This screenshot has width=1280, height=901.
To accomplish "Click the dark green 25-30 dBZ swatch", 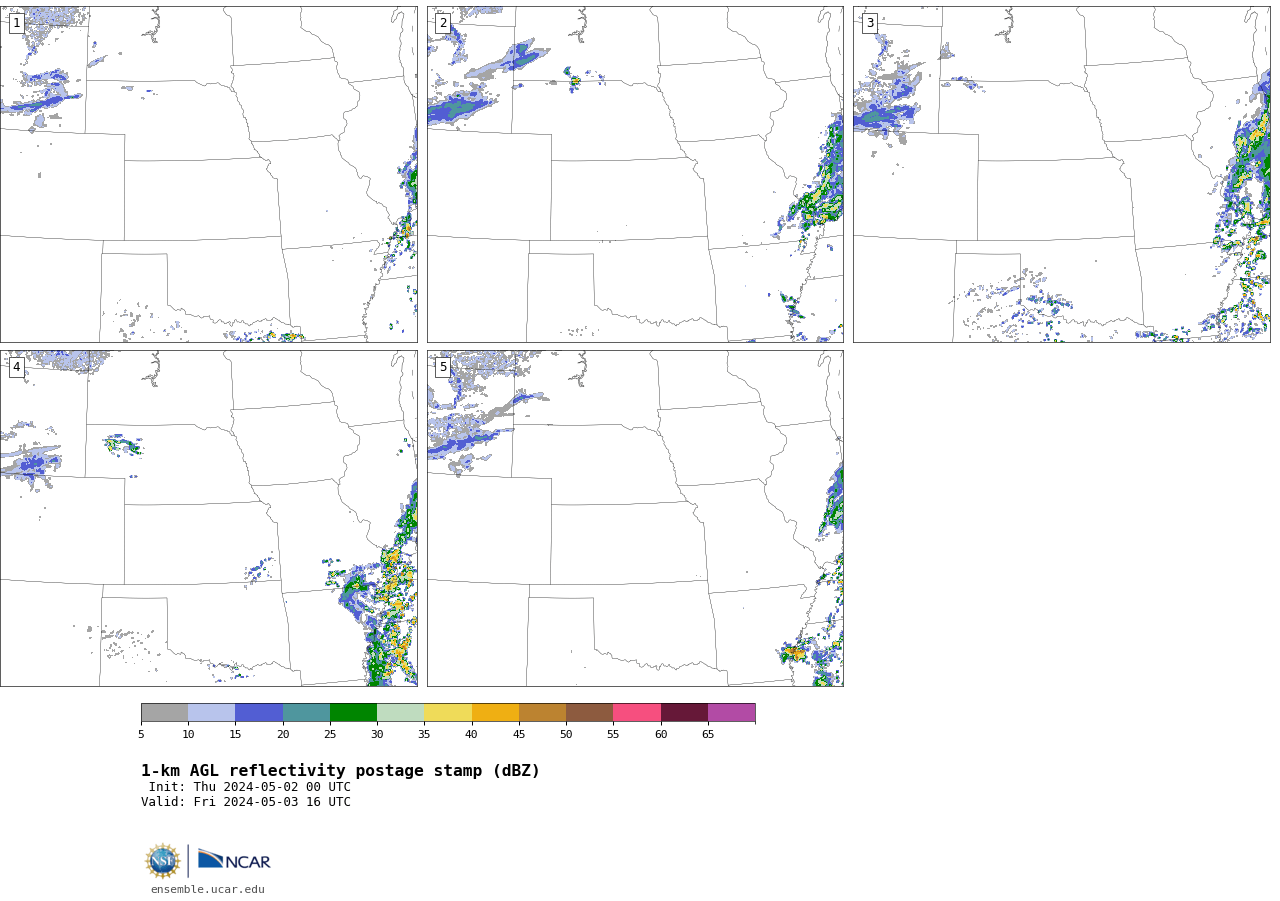I will pyautogui.click(x=353, y=713).
